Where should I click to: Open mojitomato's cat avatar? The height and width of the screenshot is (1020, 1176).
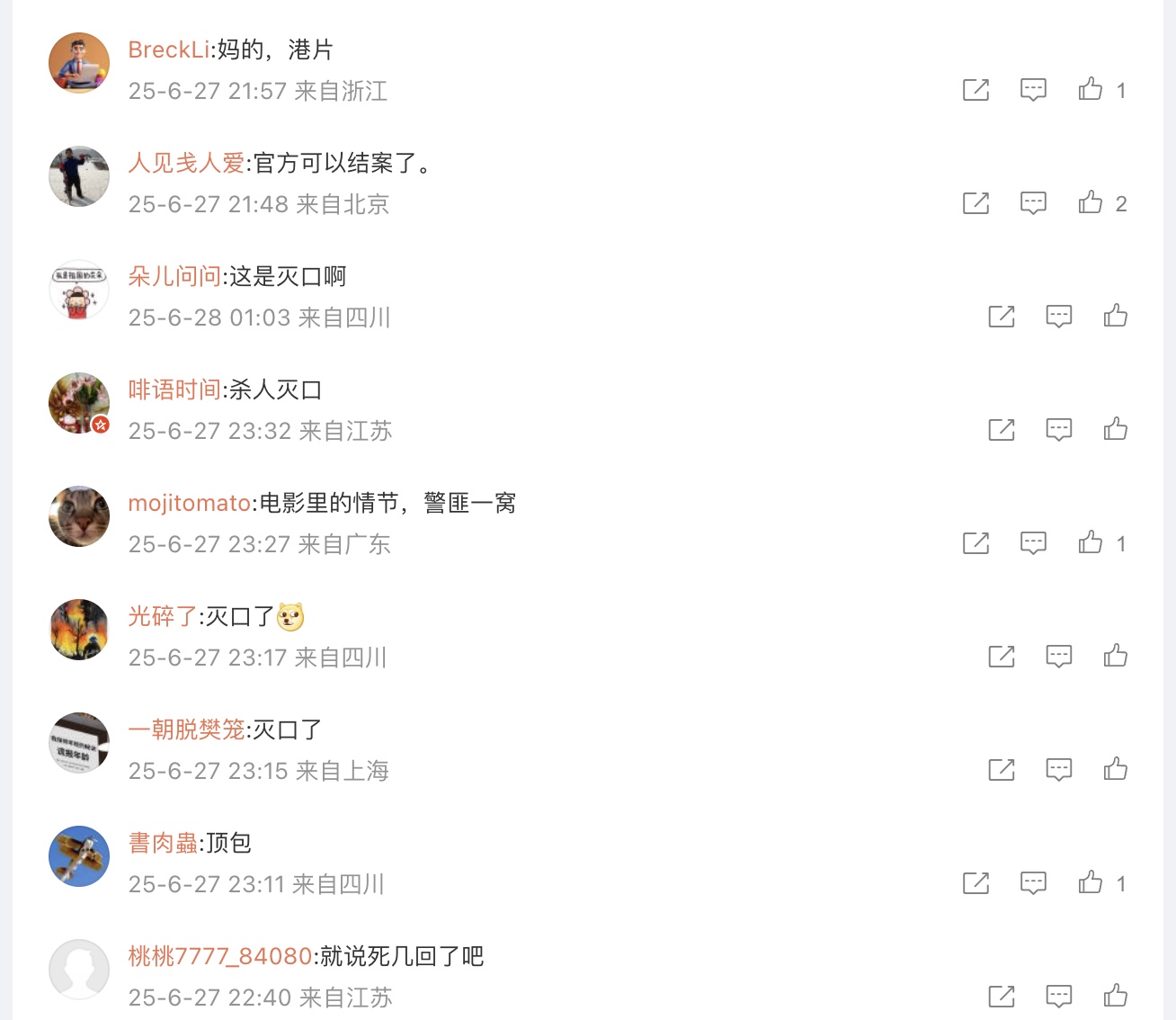click(x=79, y=516)
